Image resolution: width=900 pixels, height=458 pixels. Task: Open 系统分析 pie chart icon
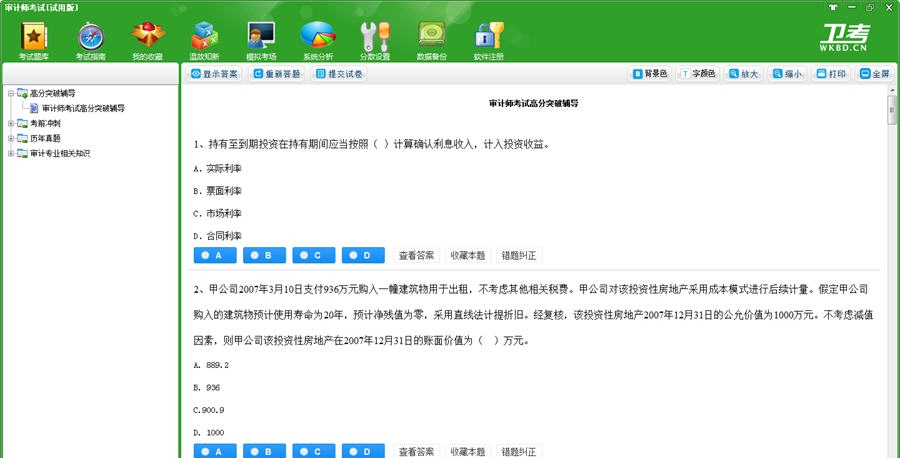318,41
